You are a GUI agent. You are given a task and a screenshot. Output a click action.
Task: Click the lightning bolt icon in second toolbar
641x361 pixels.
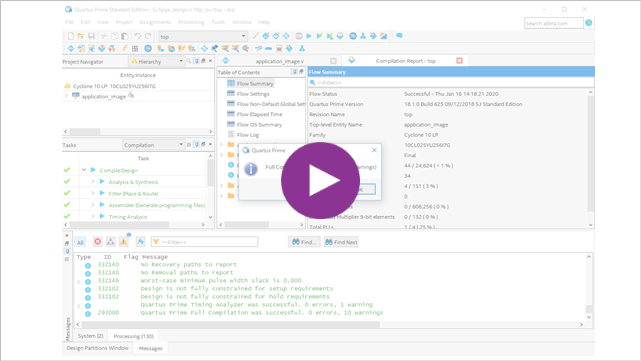(125, 48)
